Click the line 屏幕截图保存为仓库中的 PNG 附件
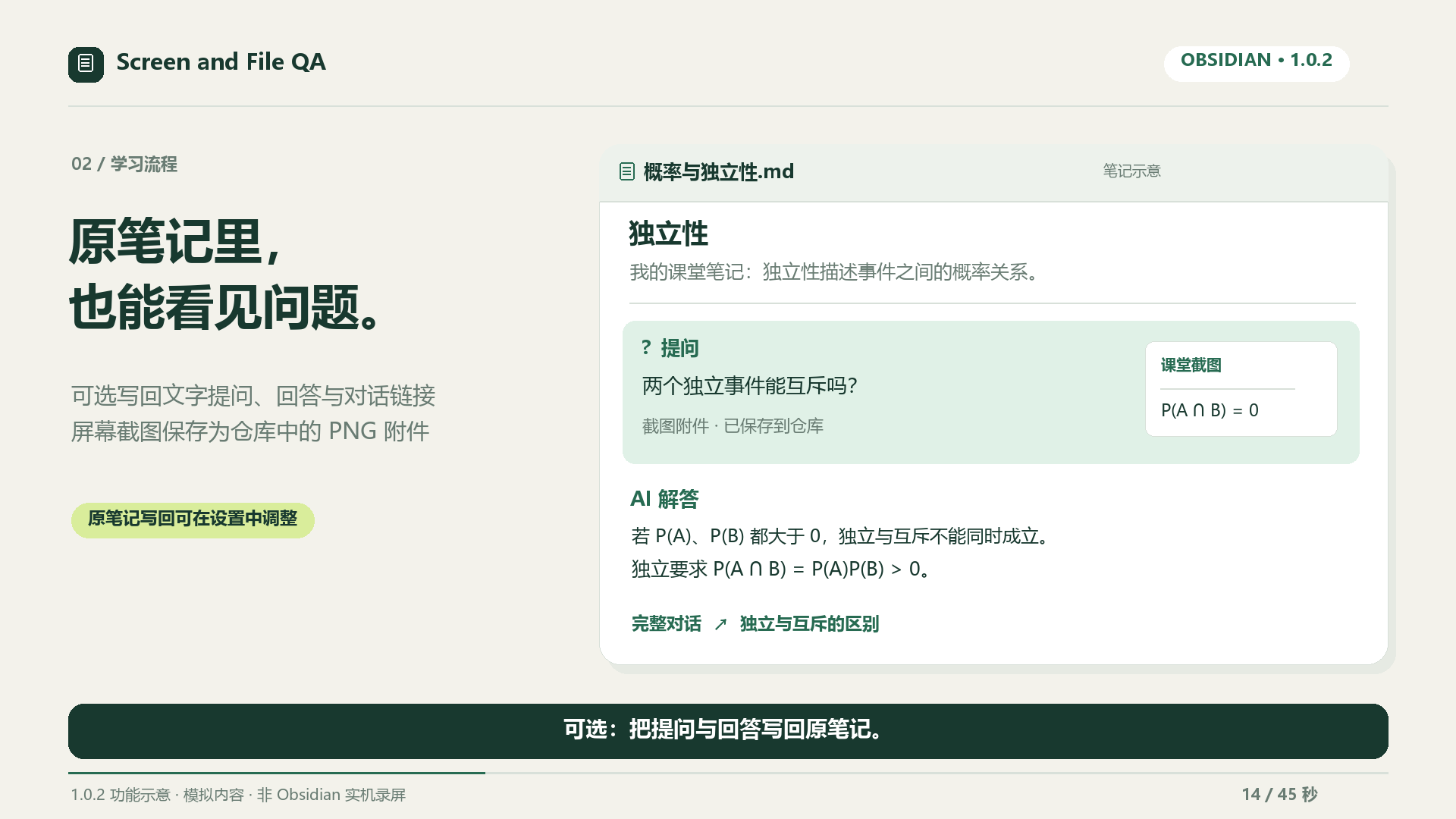Viewport: 1456px width, 819px height. pyautogui.click(x=250, y=431)
